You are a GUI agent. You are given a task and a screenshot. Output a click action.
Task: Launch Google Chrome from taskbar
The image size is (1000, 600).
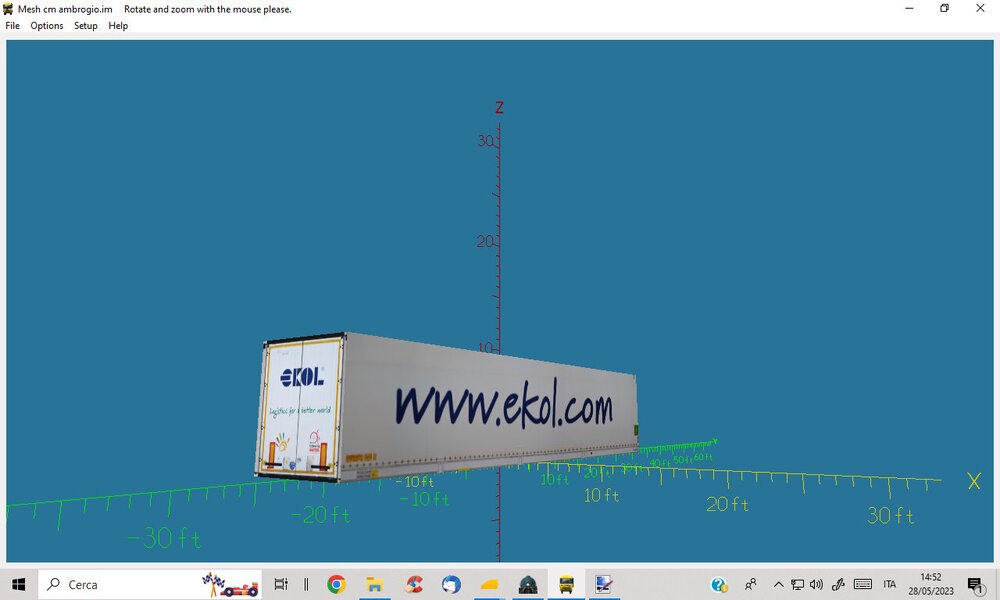(x=336, y=584)
